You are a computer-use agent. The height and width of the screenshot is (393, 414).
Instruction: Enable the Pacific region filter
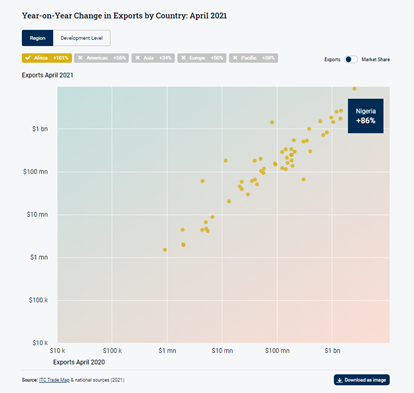coord(253,58)
